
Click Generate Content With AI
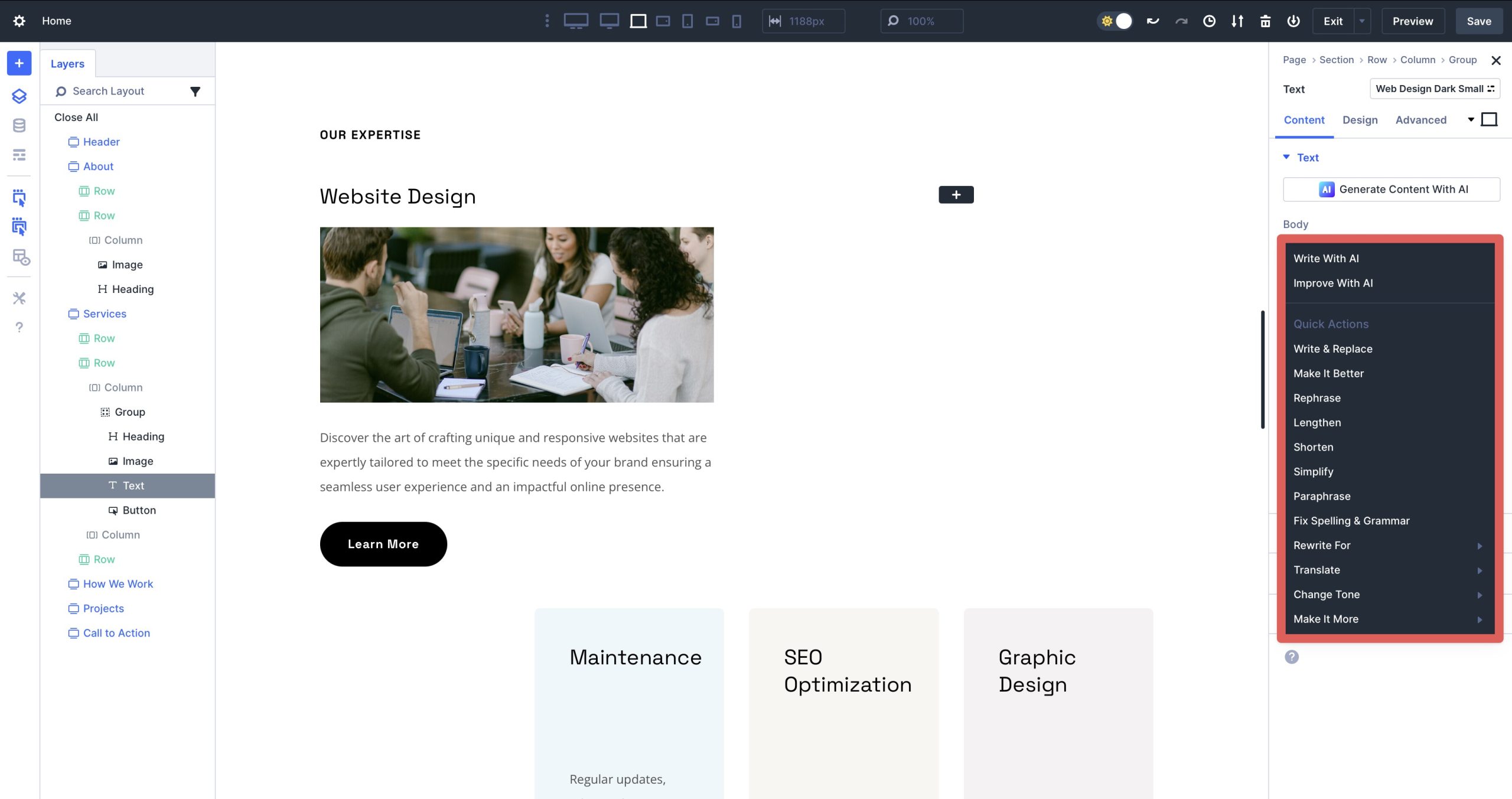[1392, 189]
